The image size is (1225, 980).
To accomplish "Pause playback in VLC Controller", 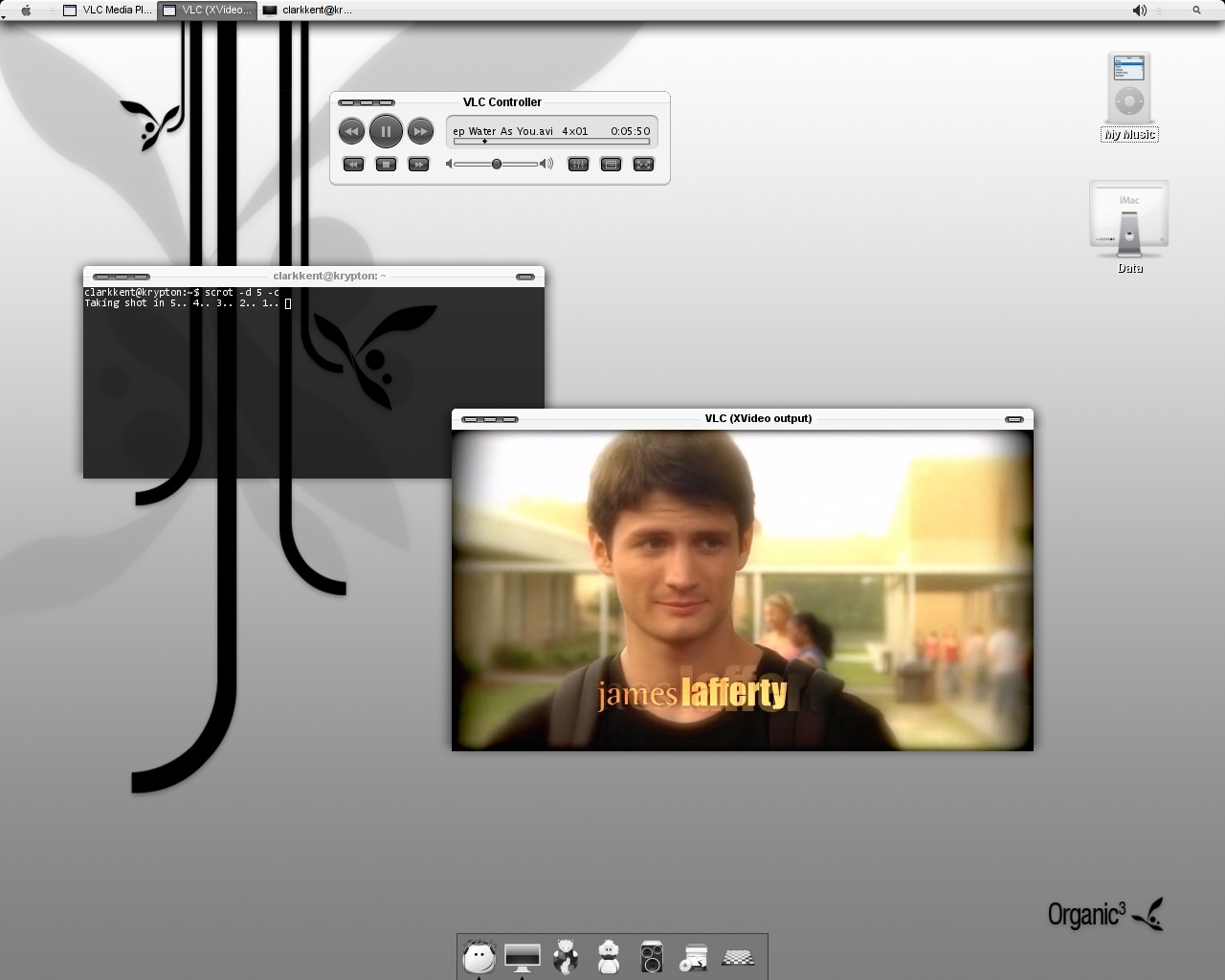I will coord(386,131).
